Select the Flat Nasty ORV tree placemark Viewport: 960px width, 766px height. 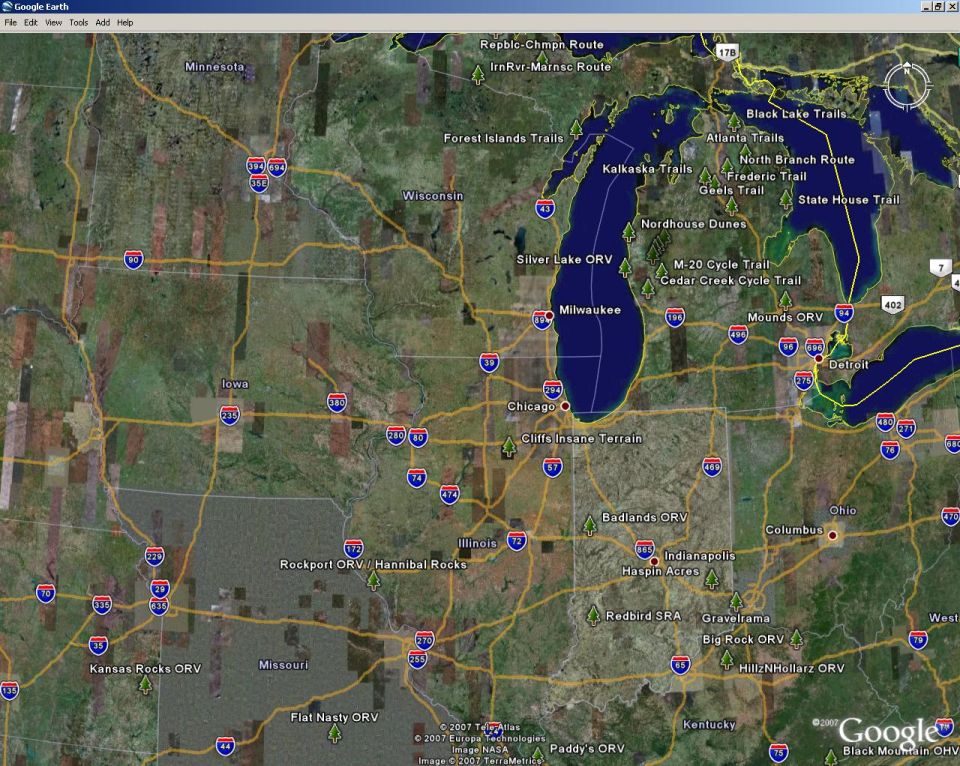334,732
